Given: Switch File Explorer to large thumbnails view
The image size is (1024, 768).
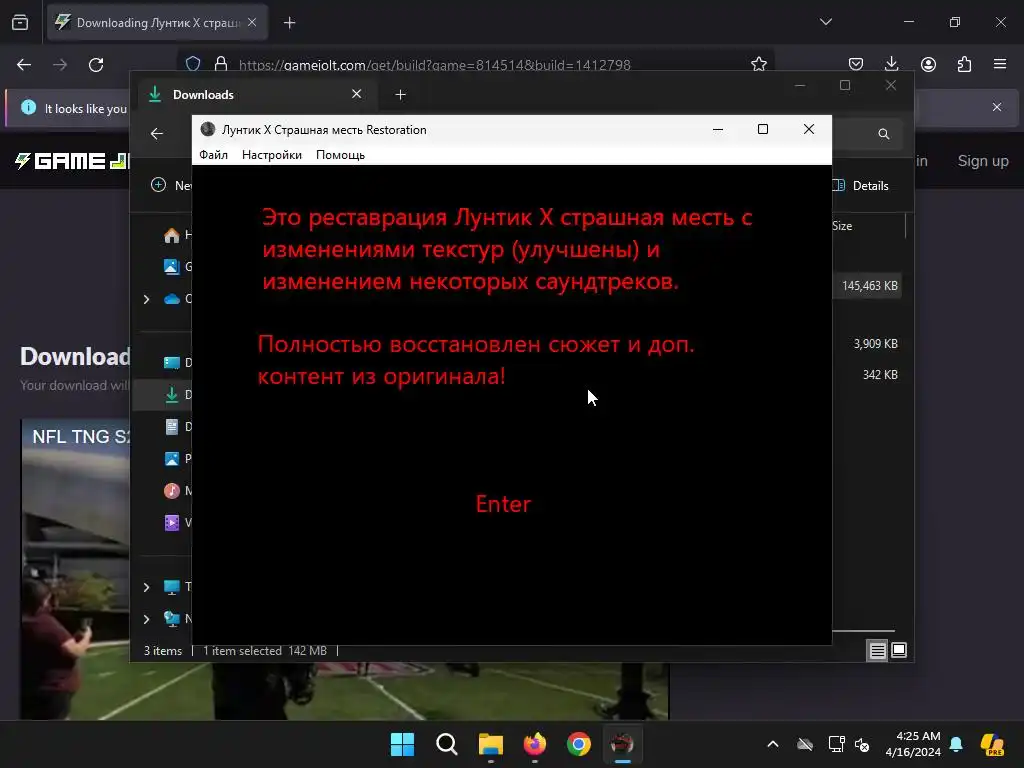Looking at the screenshot, I should (899, 650).
